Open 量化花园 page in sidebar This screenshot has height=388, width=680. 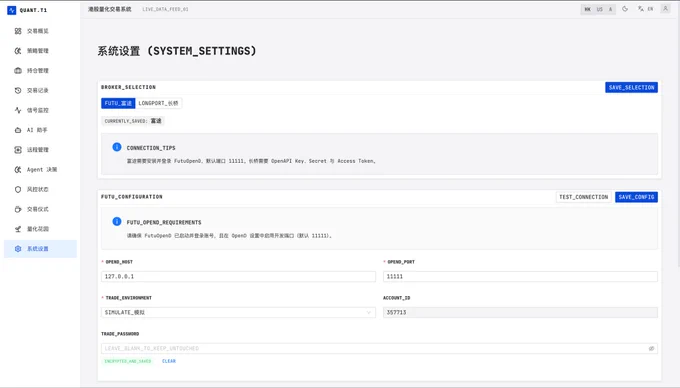(x=40, y=229)
